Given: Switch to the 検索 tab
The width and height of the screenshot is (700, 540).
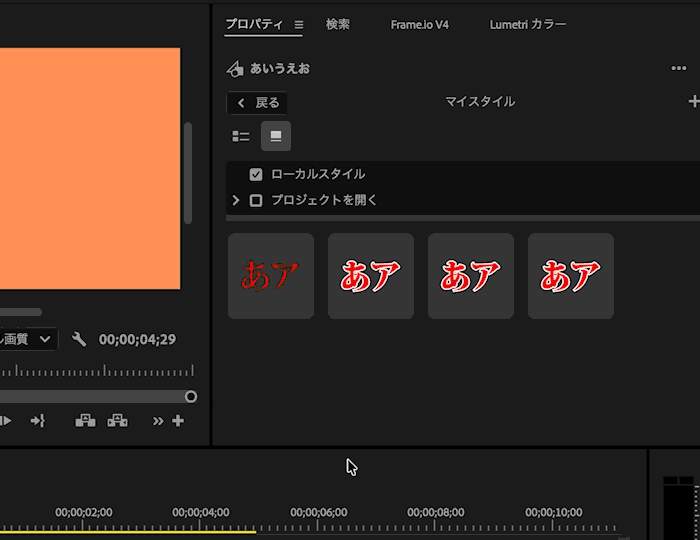Looking at the screenshot, I should [338, 24].
